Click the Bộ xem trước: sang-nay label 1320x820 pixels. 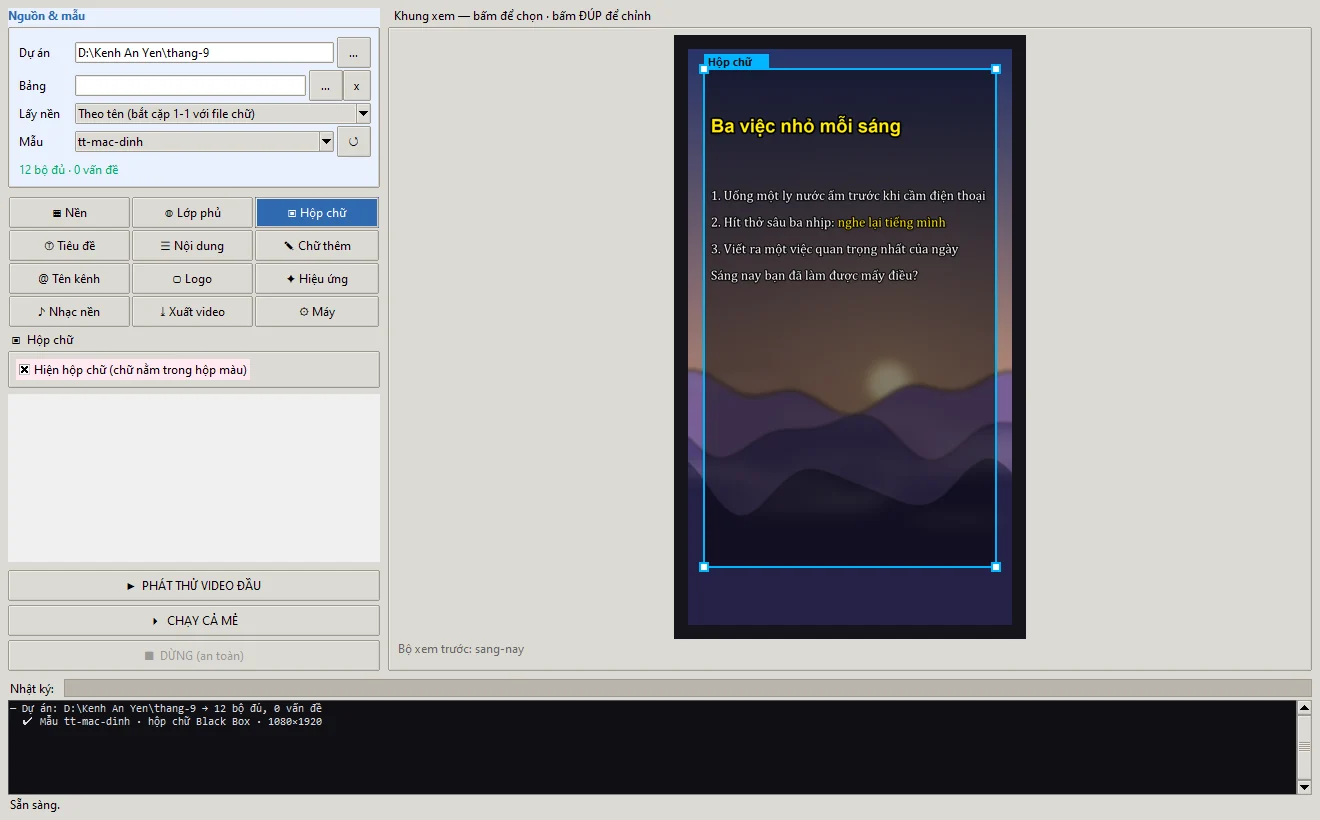click(x=461, y=649)
